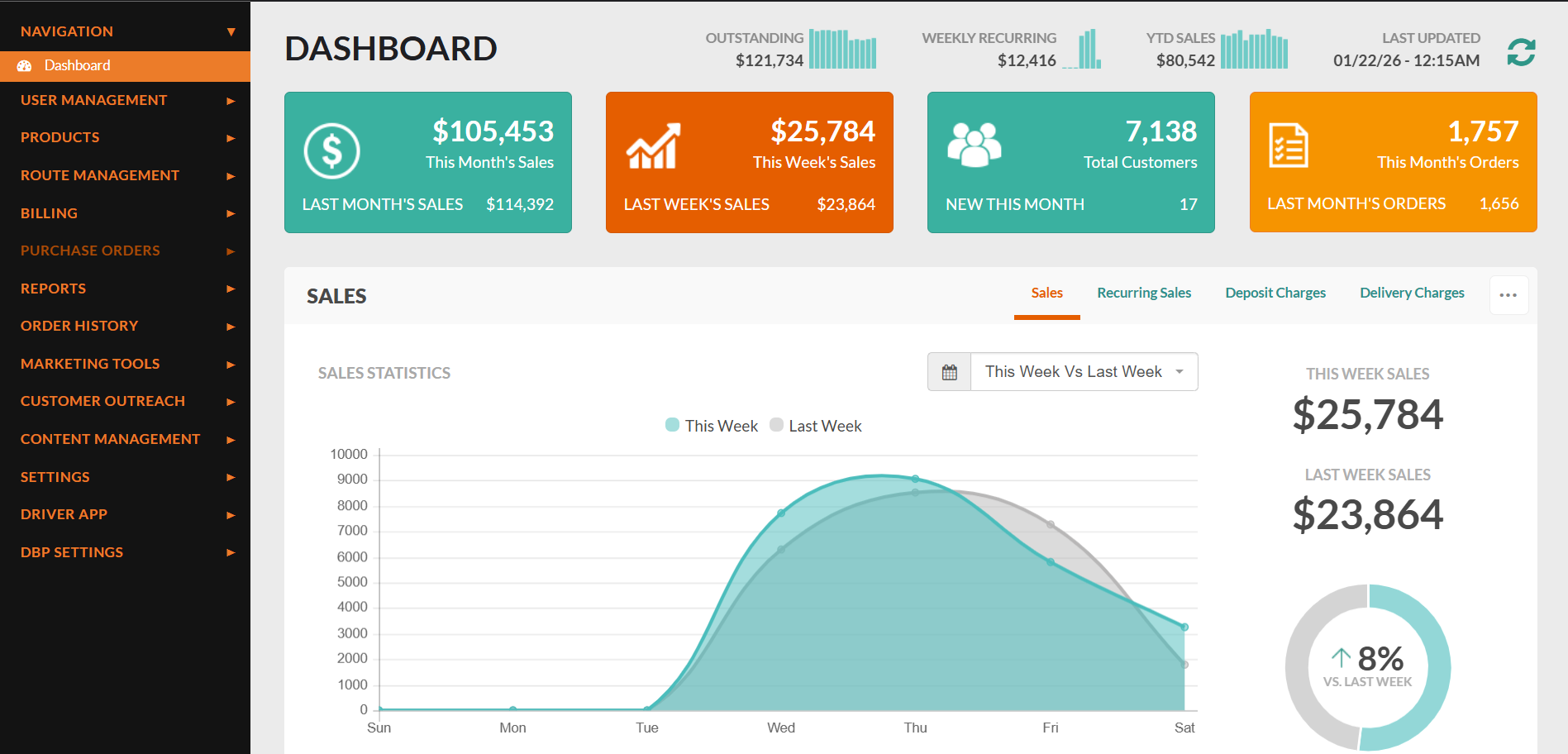Toggle the This Week series in the chart legend
This screenshot has height=754, width=1568.
[x=711, y=425]
